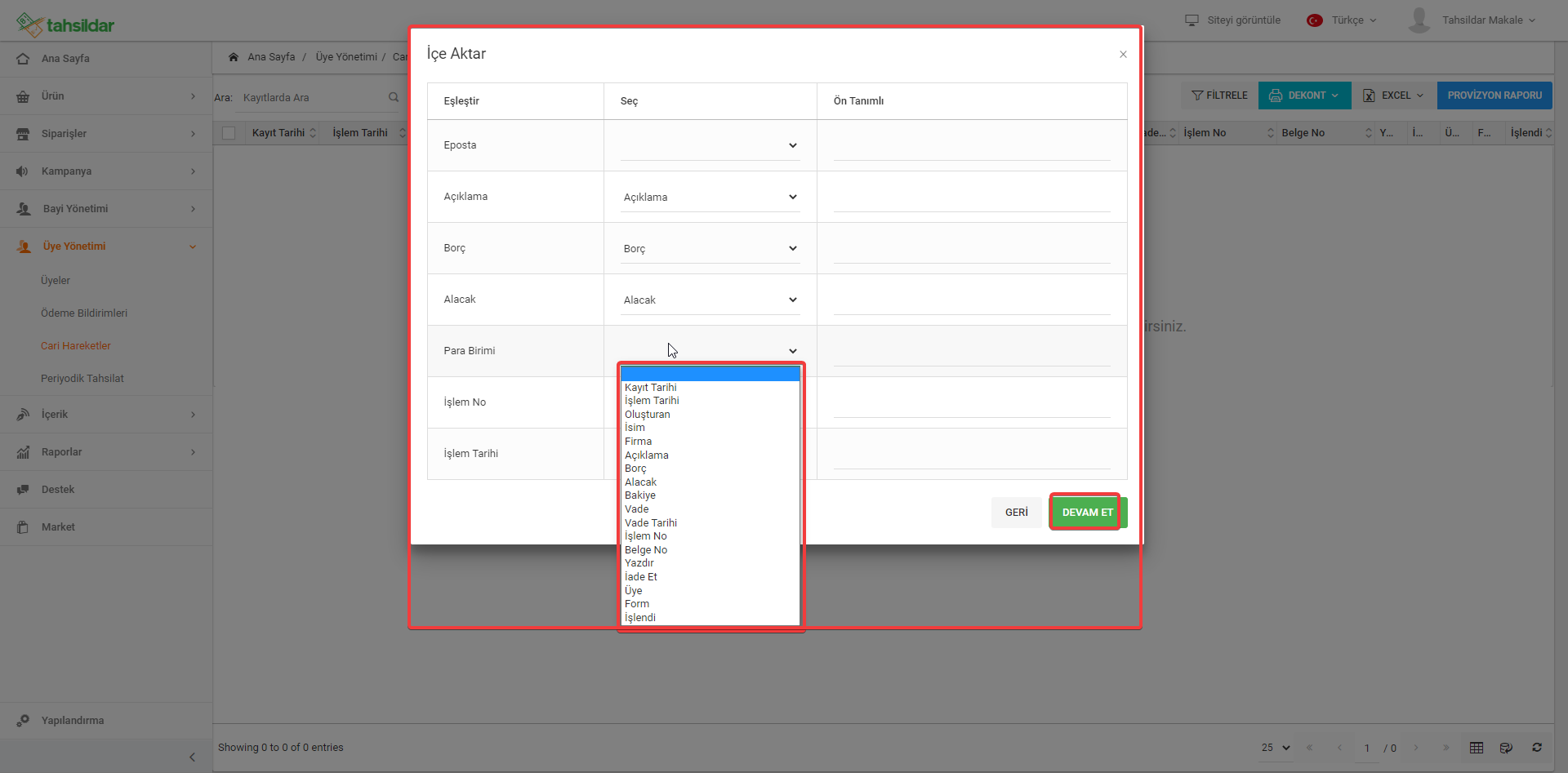1568x773 pixels.
Task: Open the Destek sidebar item
Action: 106,490
